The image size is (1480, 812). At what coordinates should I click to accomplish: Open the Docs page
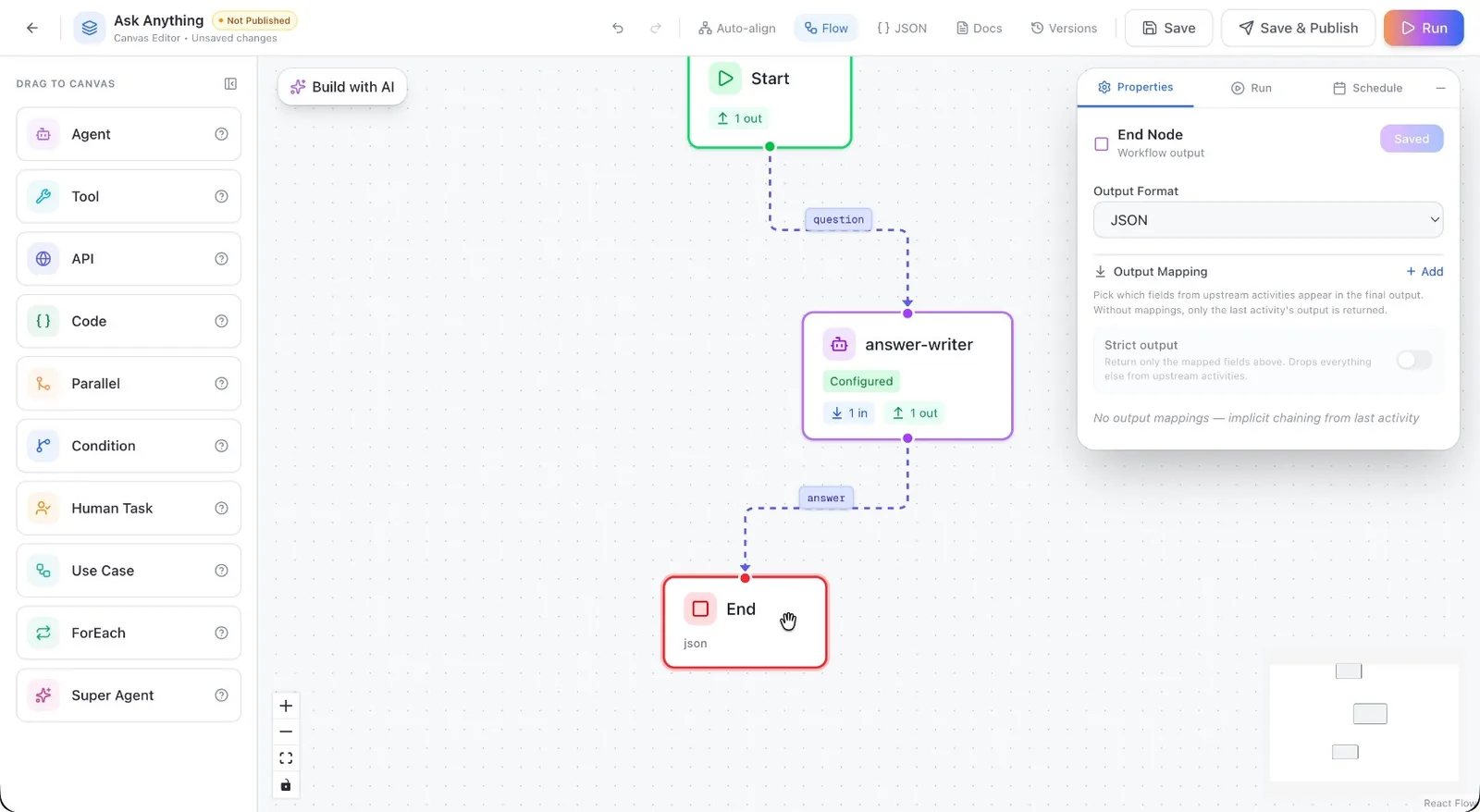click(x=980, y=28)
